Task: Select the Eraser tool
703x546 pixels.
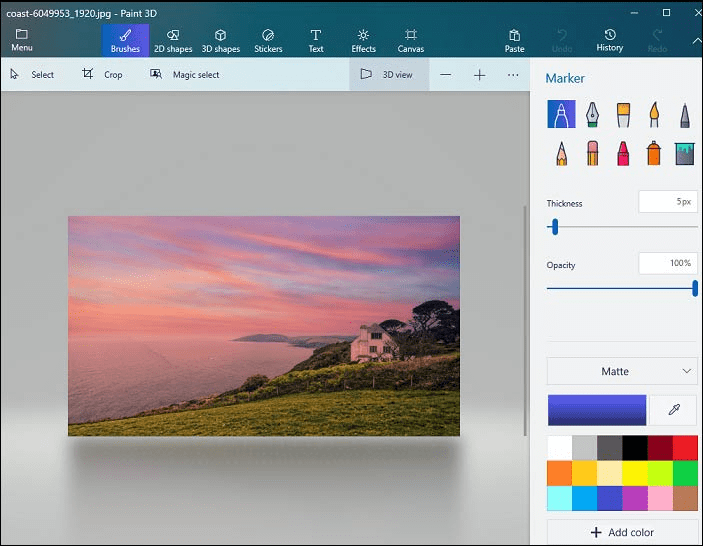Action: 592,153
